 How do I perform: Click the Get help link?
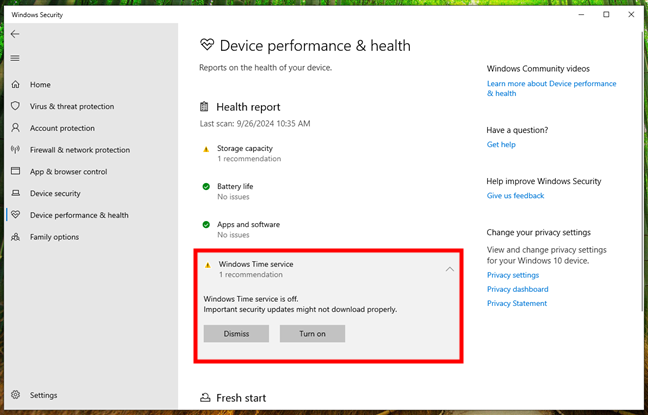(501, 144)
